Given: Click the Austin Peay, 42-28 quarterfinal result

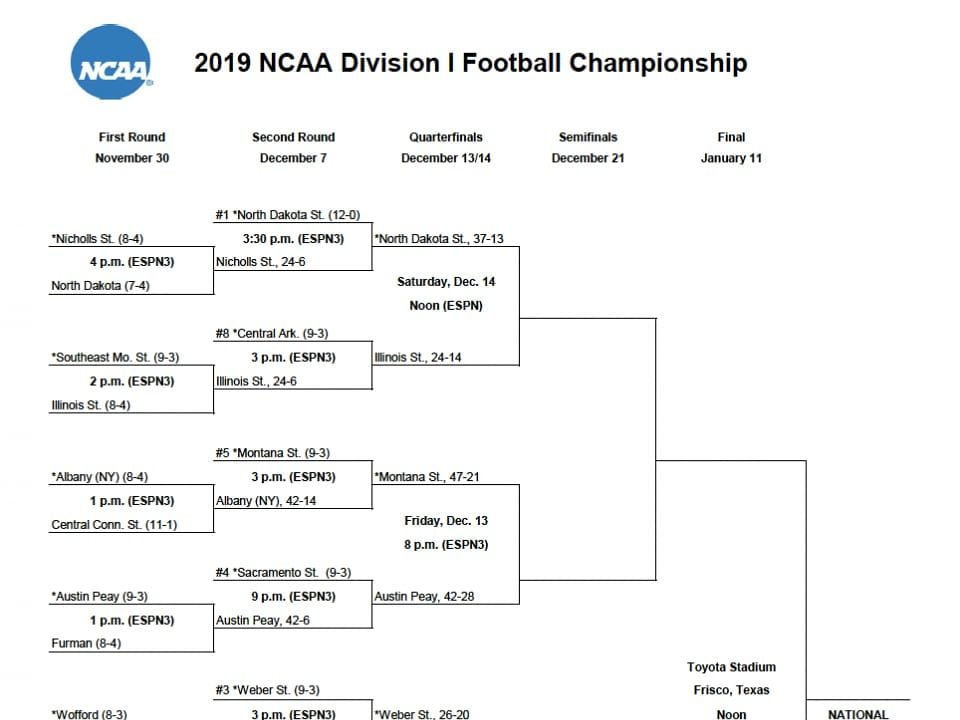Looking at the screenshot, I should (x=424, y=596).
